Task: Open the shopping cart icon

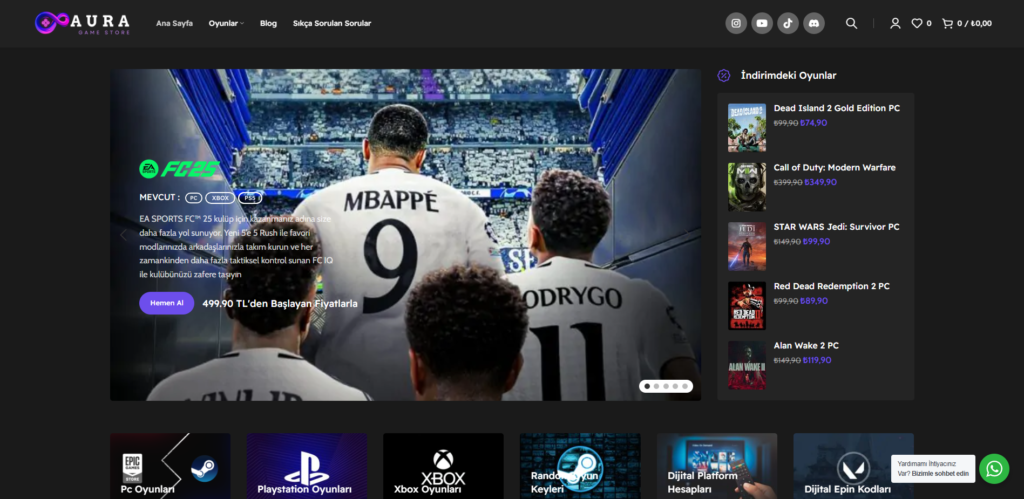Action: pos(947,23)
